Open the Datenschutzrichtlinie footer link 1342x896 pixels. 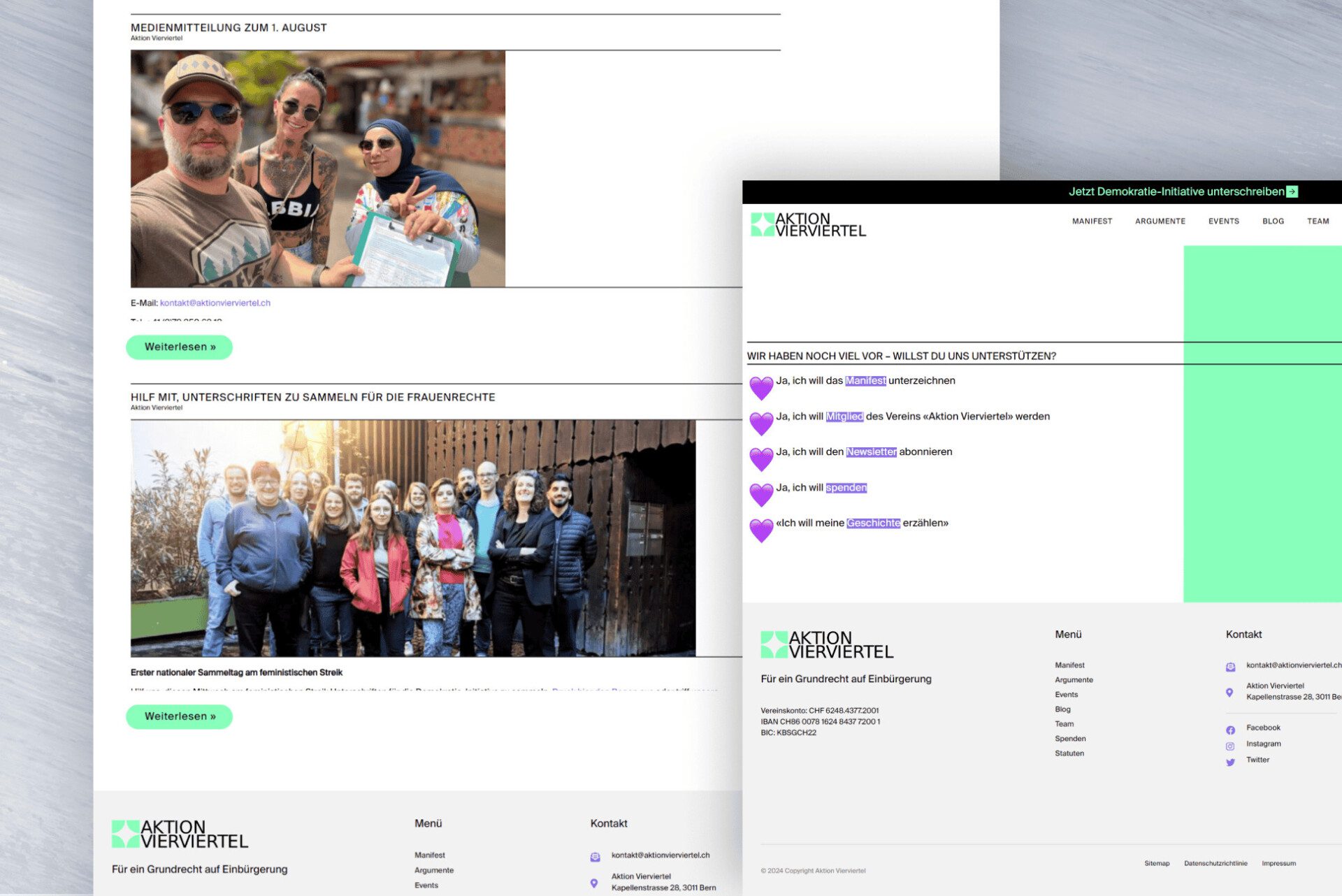1215,863
